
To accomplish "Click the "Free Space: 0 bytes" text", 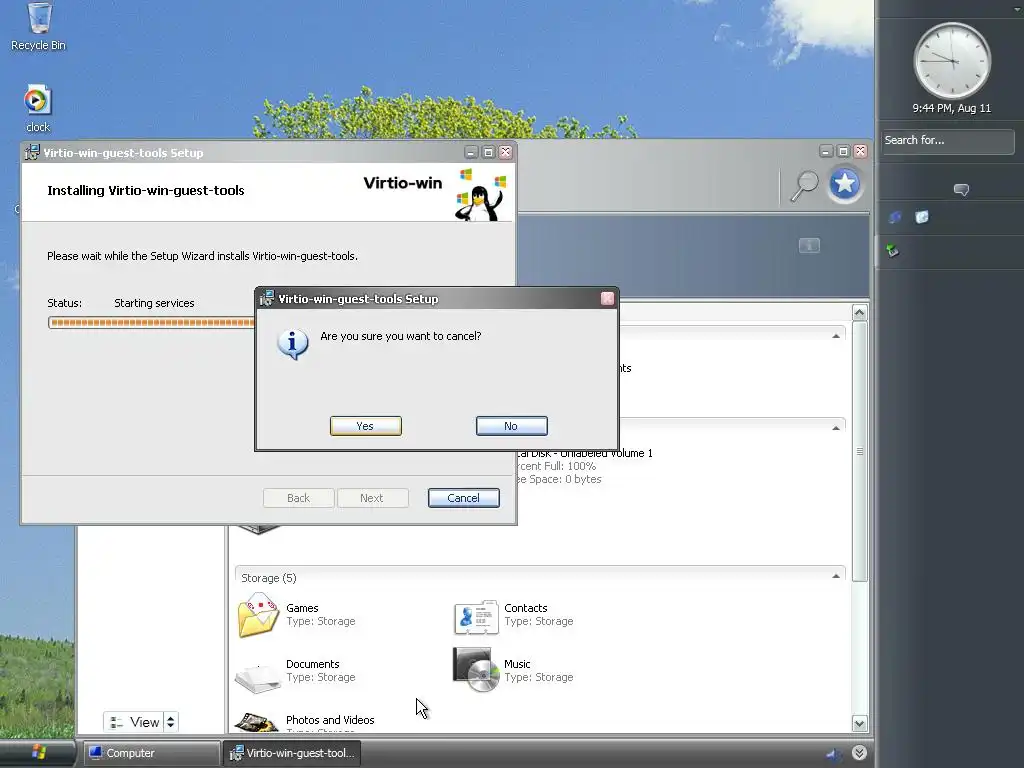I will coord(560,479).
